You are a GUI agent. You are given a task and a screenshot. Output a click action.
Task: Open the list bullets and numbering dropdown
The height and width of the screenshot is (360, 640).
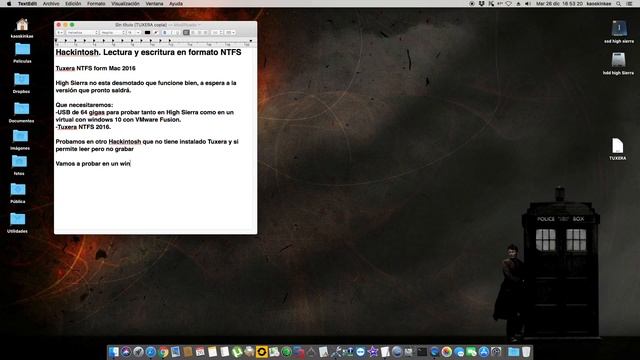click(x=230, y=33)
